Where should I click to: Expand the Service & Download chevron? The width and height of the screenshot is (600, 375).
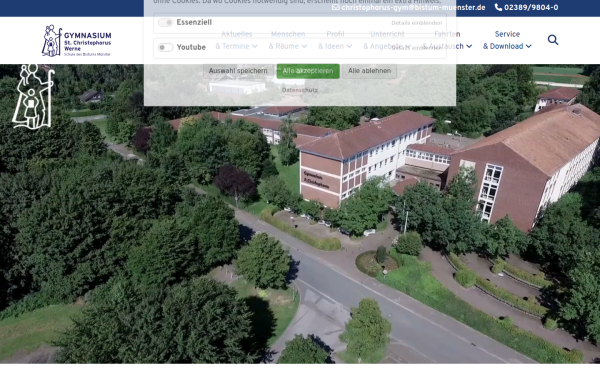pos(528,46)
